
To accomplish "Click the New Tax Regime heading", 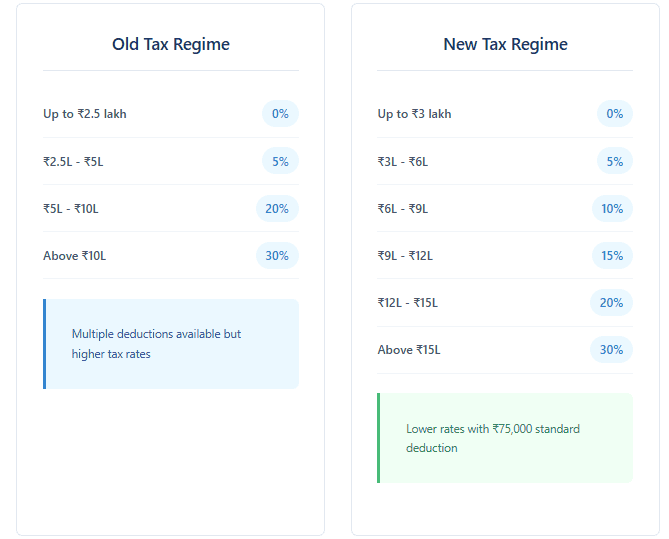I will click(x=505, y=44).
